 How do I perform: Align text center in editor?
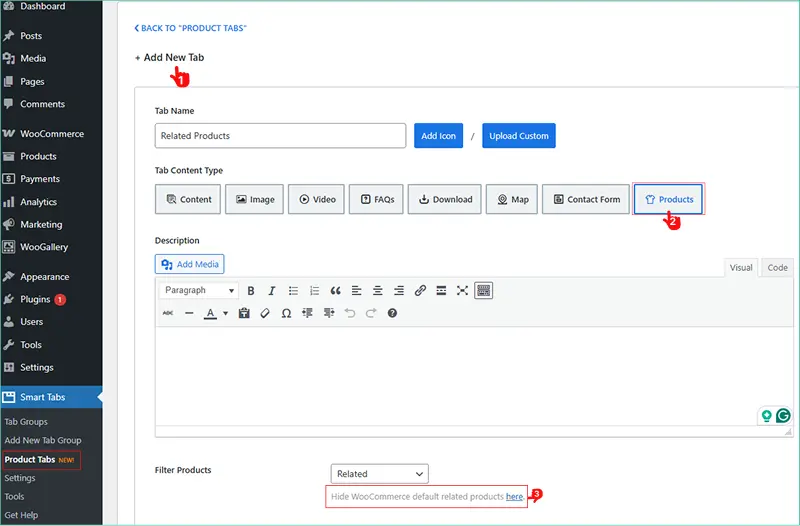pos(378,290)
